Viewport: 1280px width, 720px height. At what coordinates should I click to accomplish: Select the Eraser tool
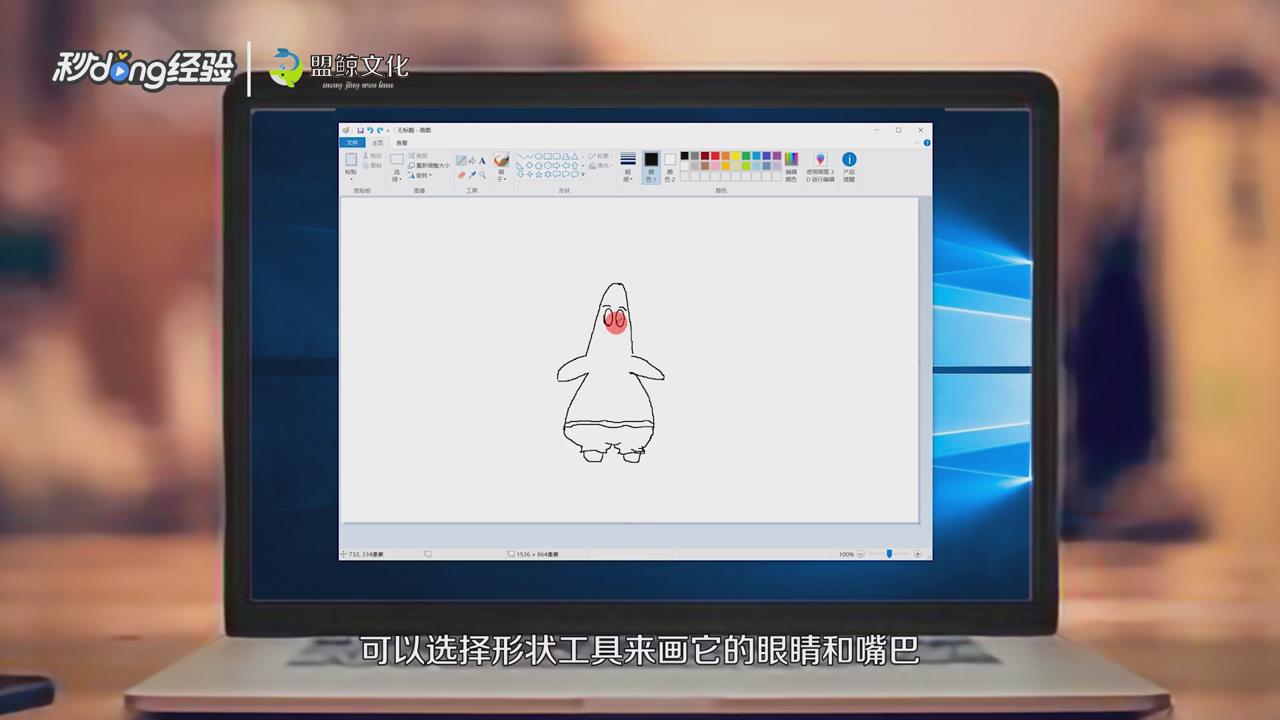pyautogui.click(x=461, y=175)
